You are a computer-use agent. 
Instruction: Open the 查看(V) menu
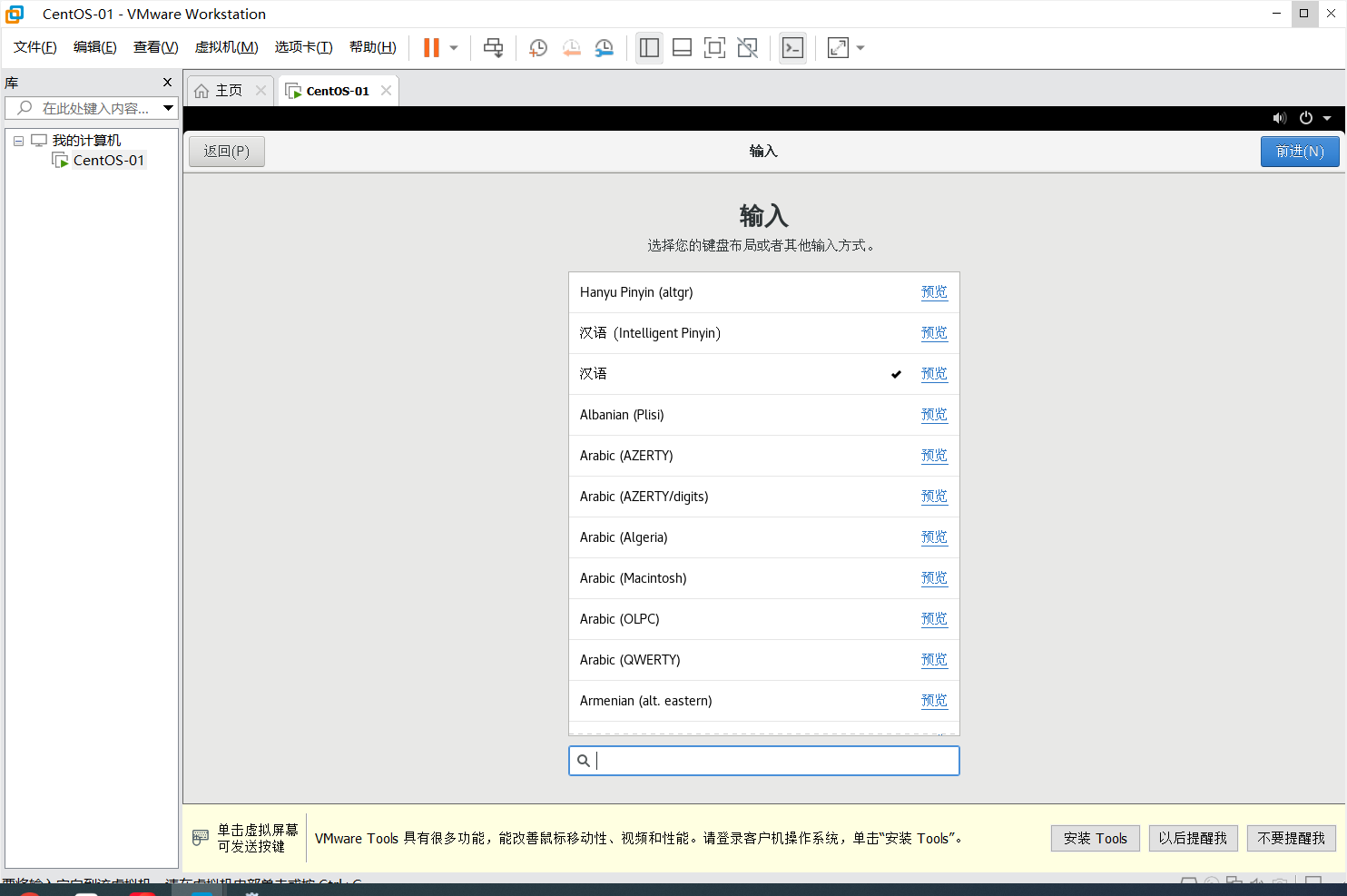click(x=156, y=47)
